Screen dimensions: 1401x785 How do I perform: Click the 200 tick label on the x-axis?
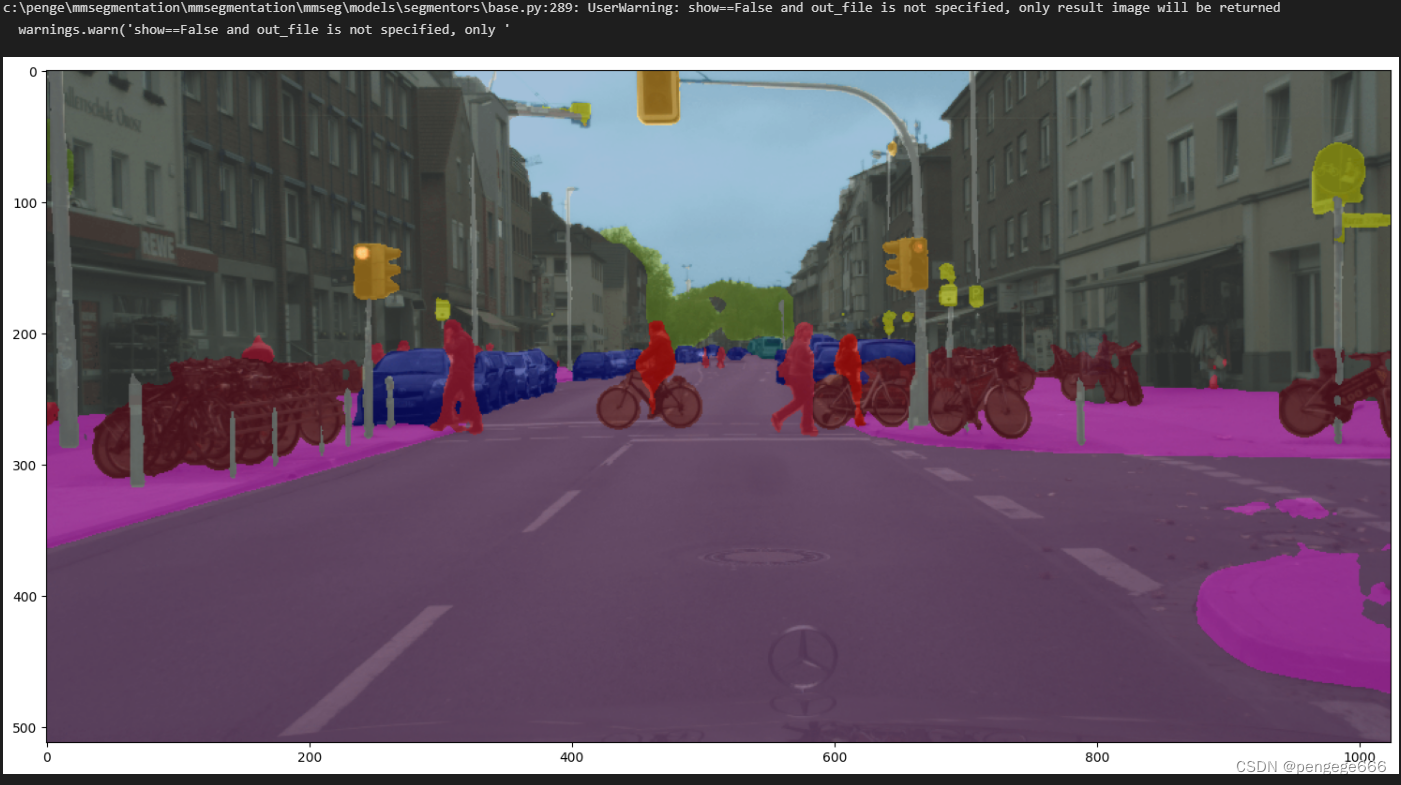coord(309,757)
